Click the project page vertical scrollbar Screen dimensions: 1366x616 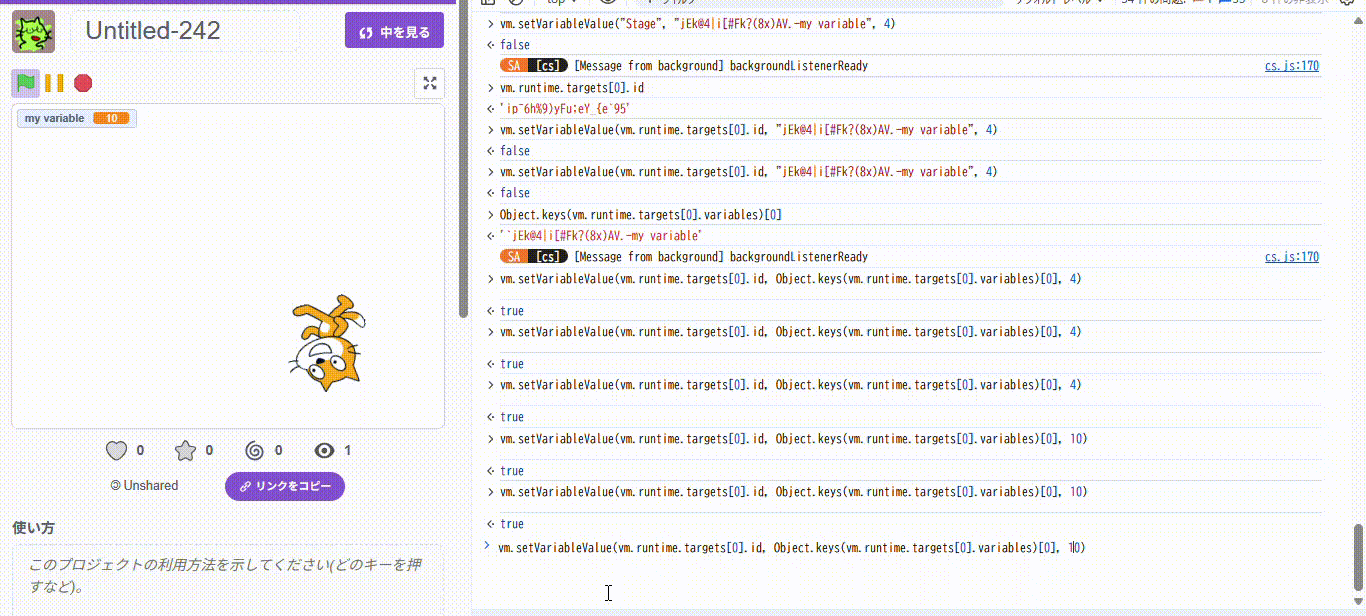pyautogui.click(x=462, y=160)
